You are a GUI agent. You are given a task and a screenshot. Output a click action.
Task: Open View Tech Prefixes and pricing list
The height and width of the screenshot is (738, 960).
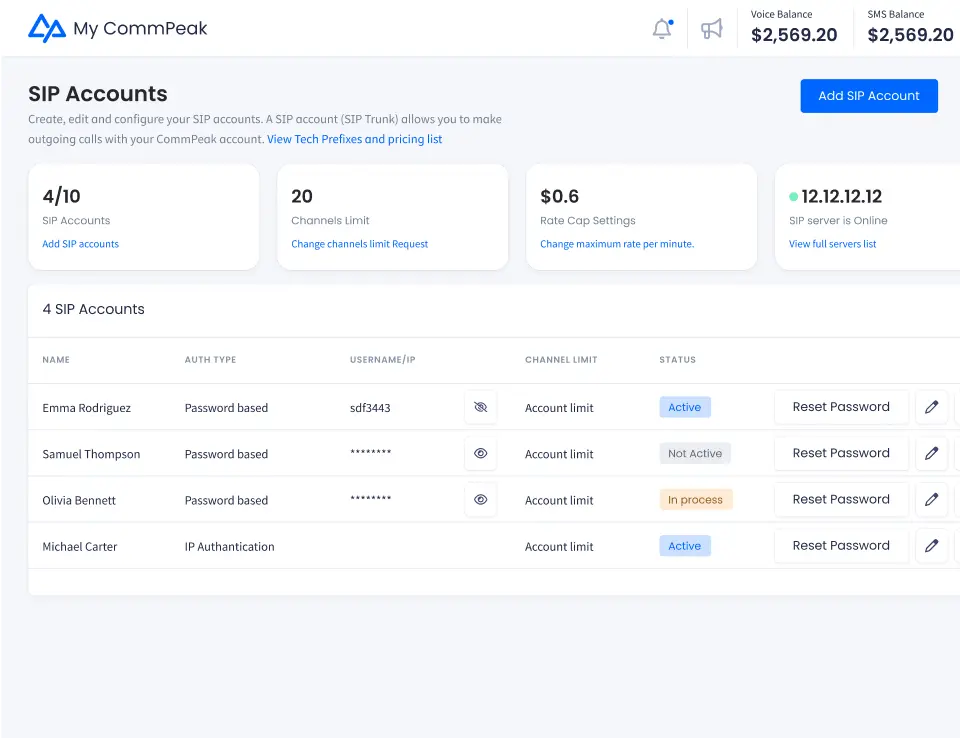[x=354, y=139]
